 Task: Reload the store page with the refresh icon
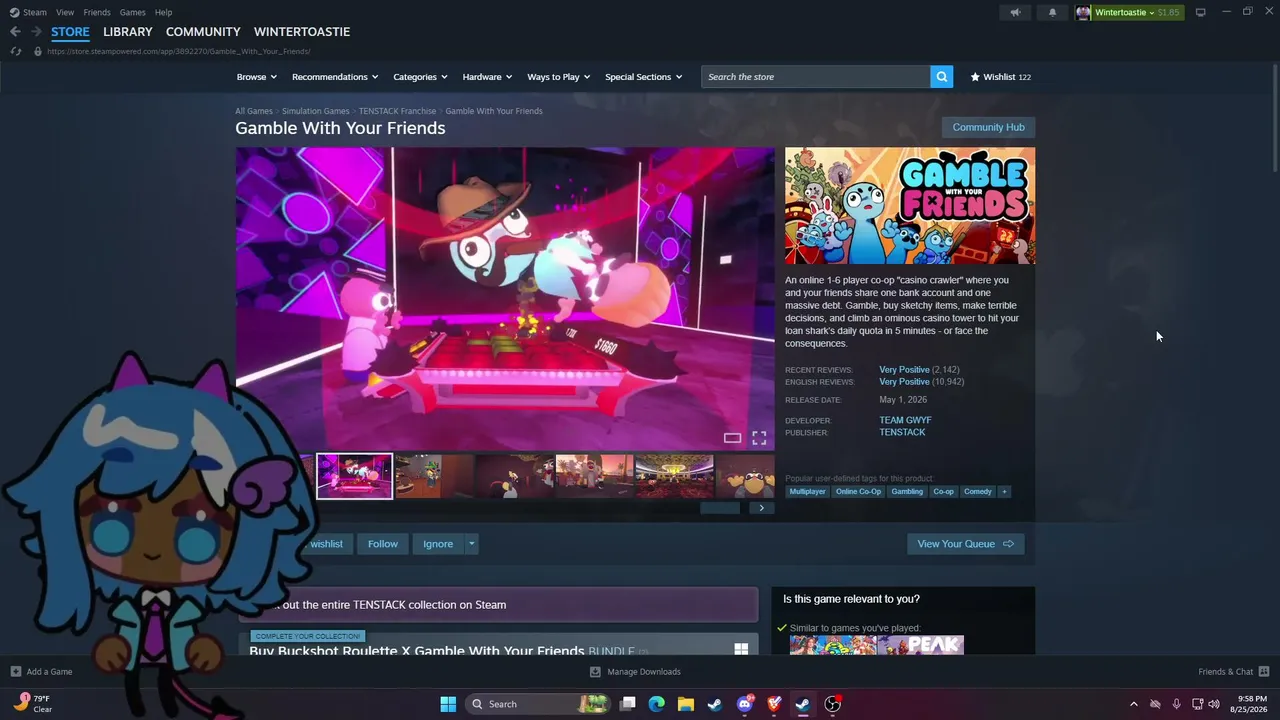pyautogui.click(x=15, y=51)
